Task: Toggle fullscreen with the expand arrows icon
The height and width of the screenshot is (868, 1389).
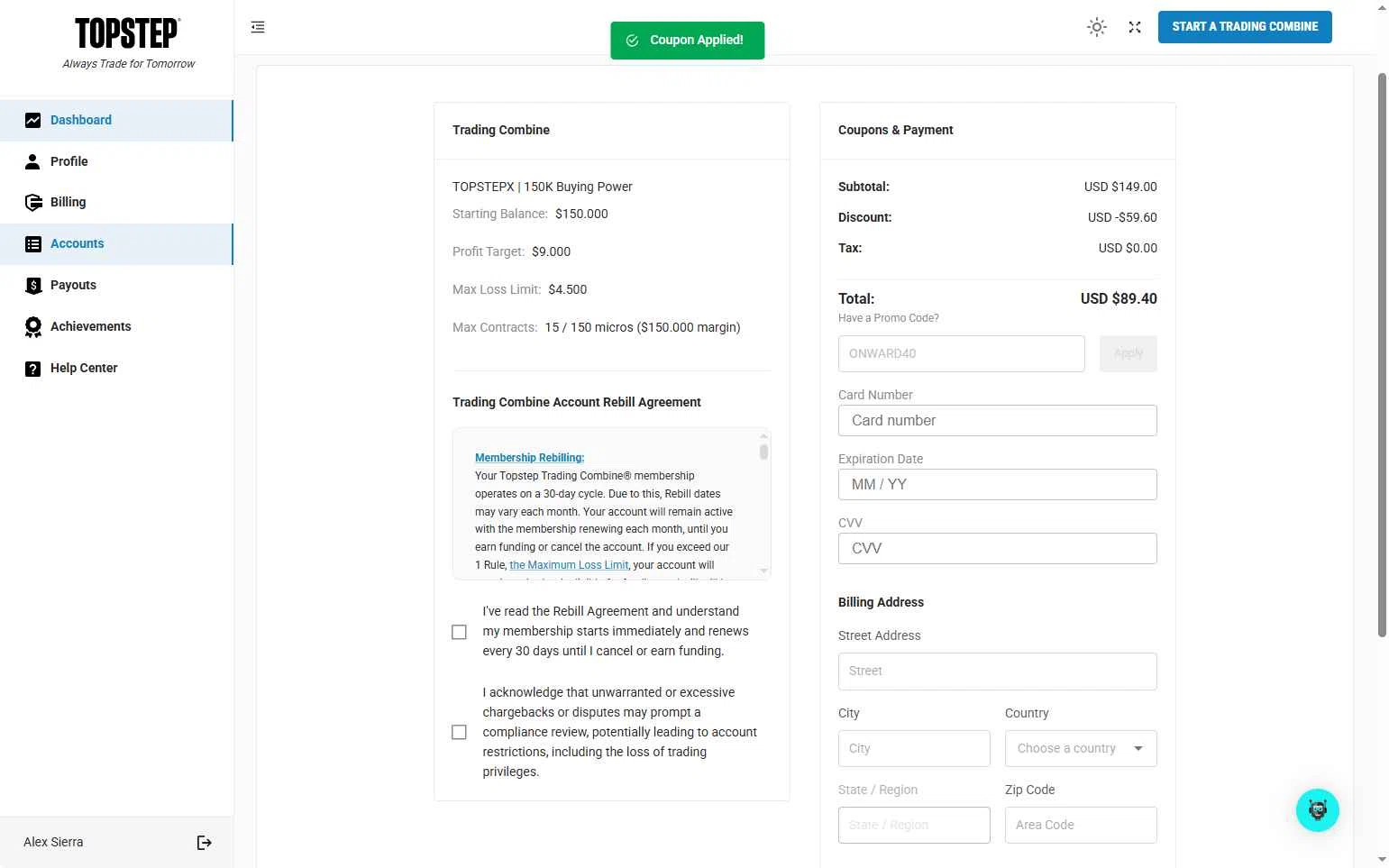Action: coord(1135,27)
